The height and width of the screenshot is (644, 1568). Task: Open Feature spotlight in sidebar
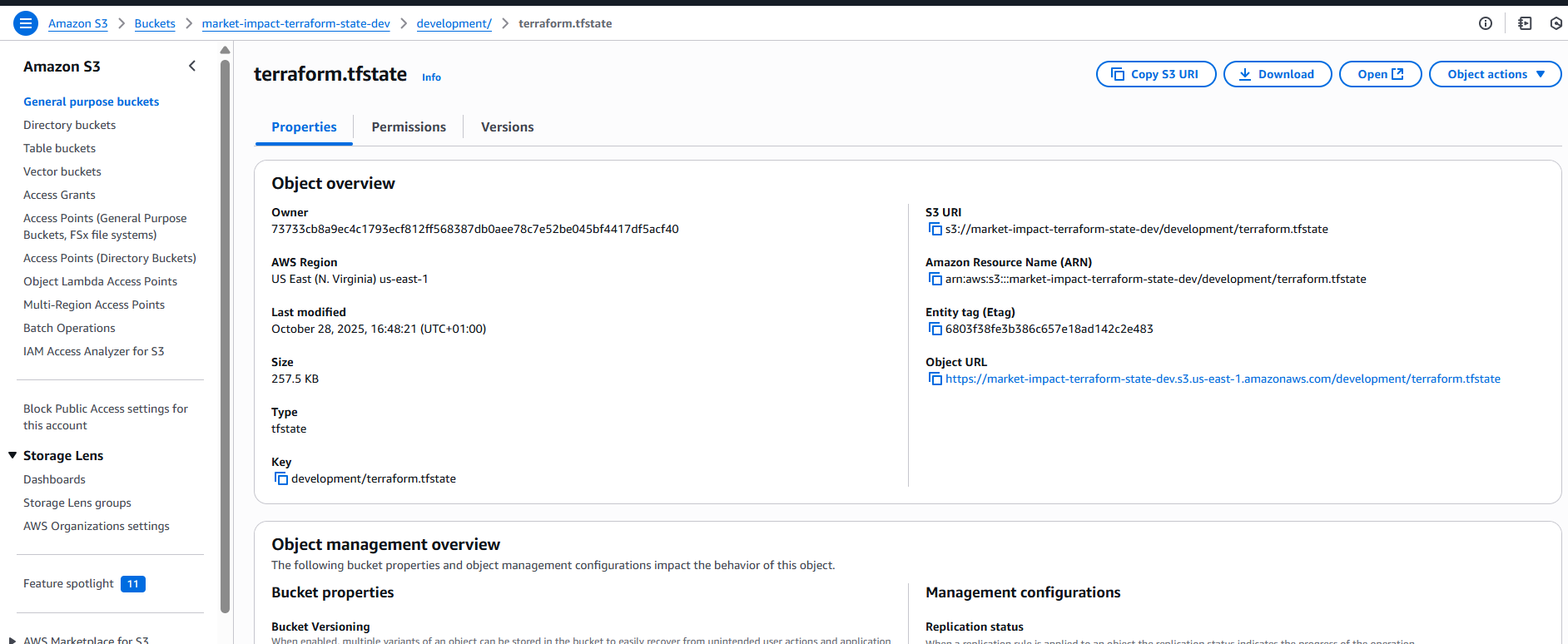coord(68,583)
